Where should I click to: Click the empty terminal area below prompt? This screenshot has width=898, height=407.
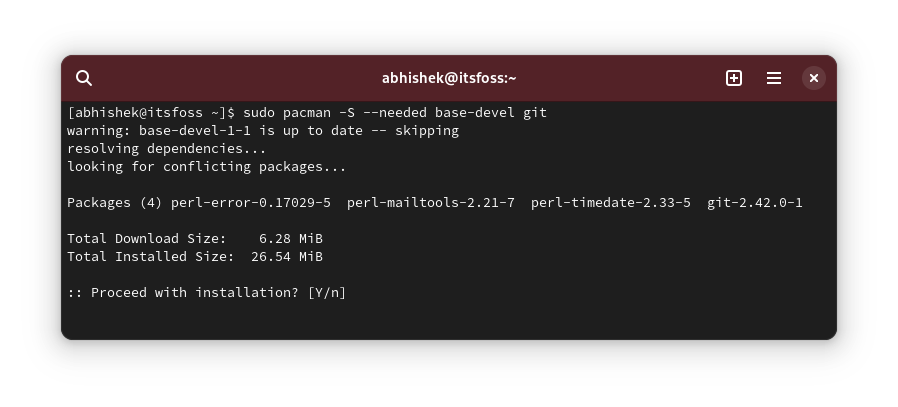[449, 319]
